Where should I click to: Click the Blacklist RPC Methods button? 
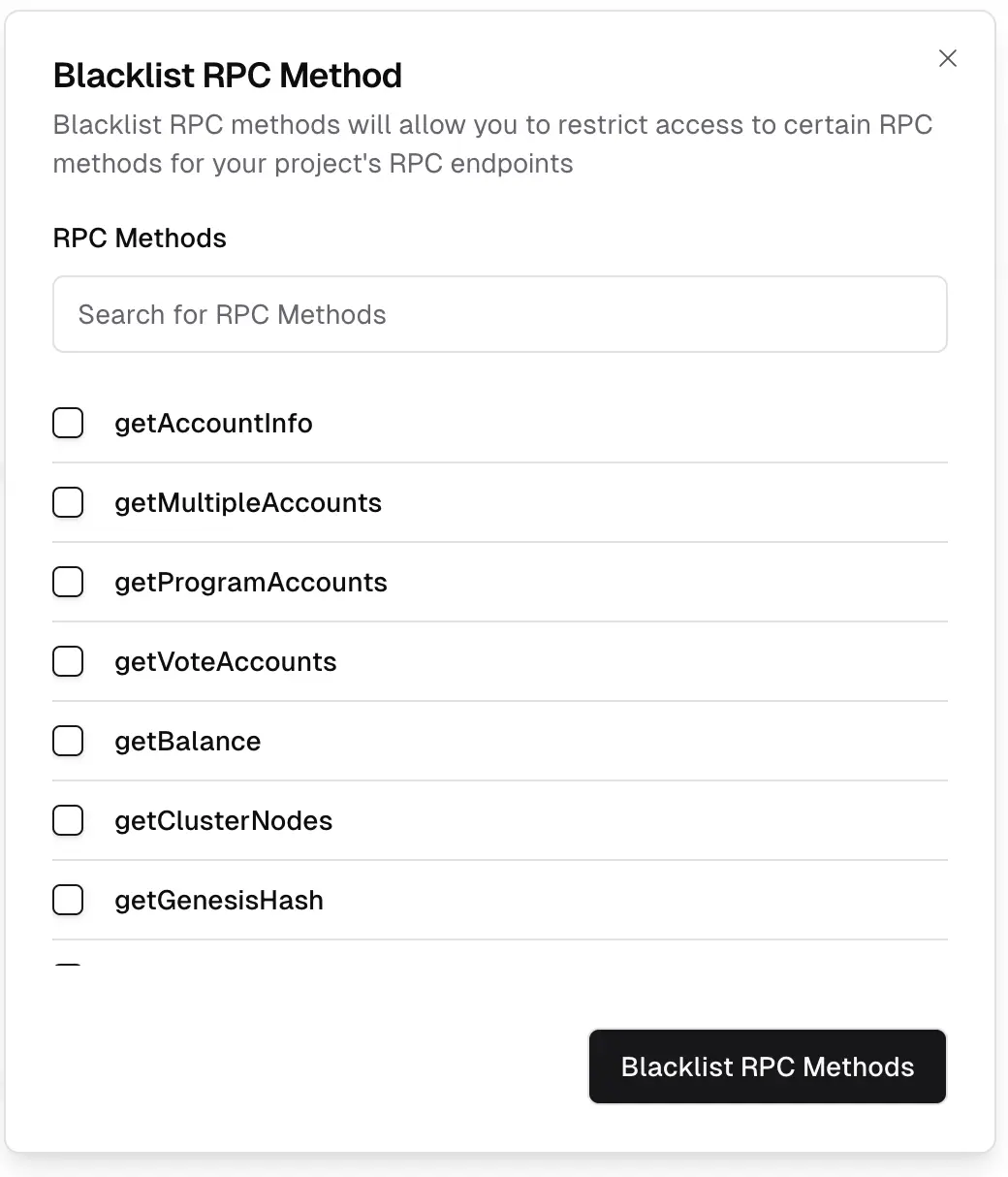767,1066
